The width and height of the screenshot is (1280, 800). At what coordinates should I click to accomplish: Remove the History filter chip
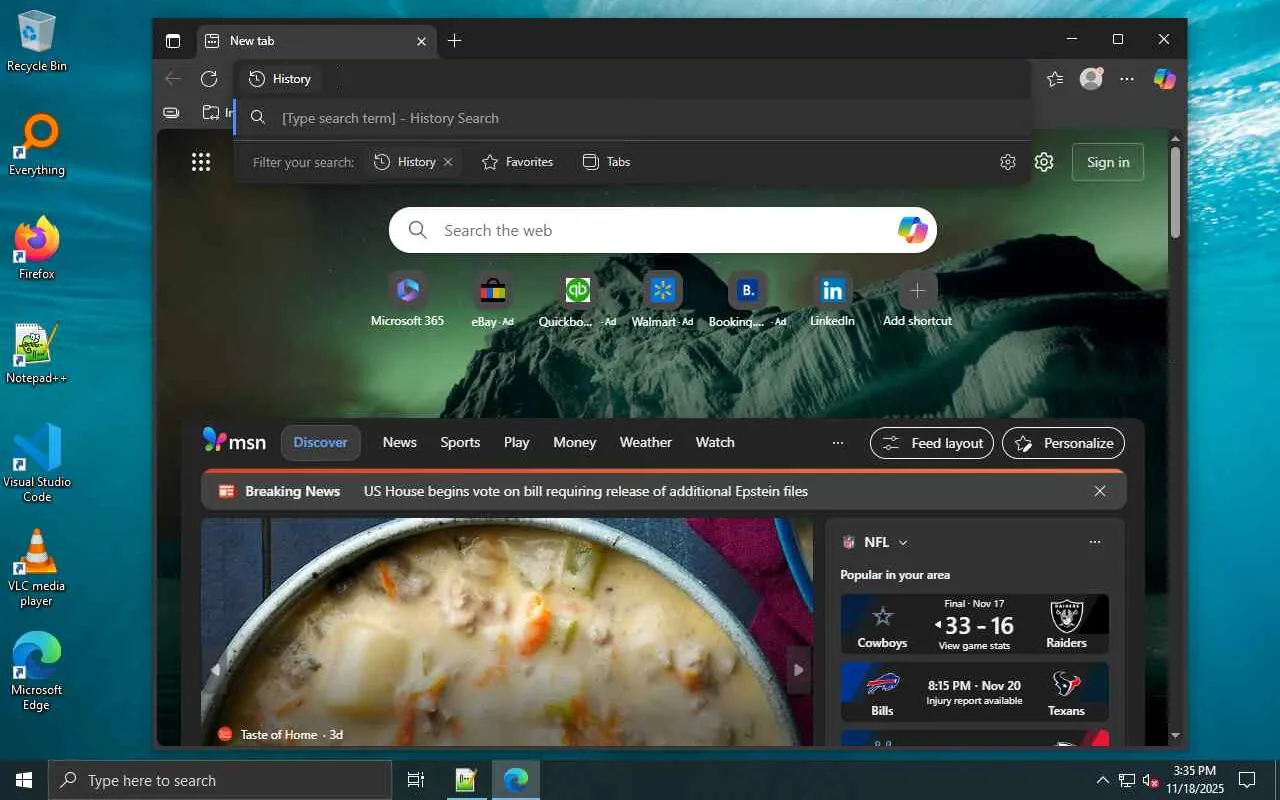point(448,162)
